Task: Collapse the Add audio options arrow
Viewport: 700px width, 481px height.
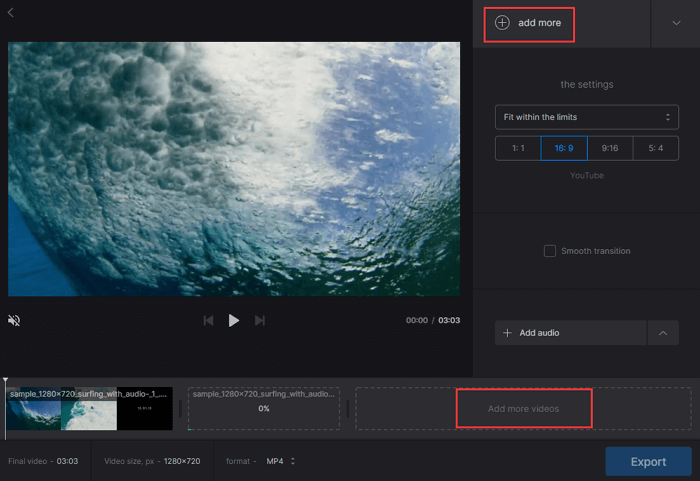Action: 663,333
